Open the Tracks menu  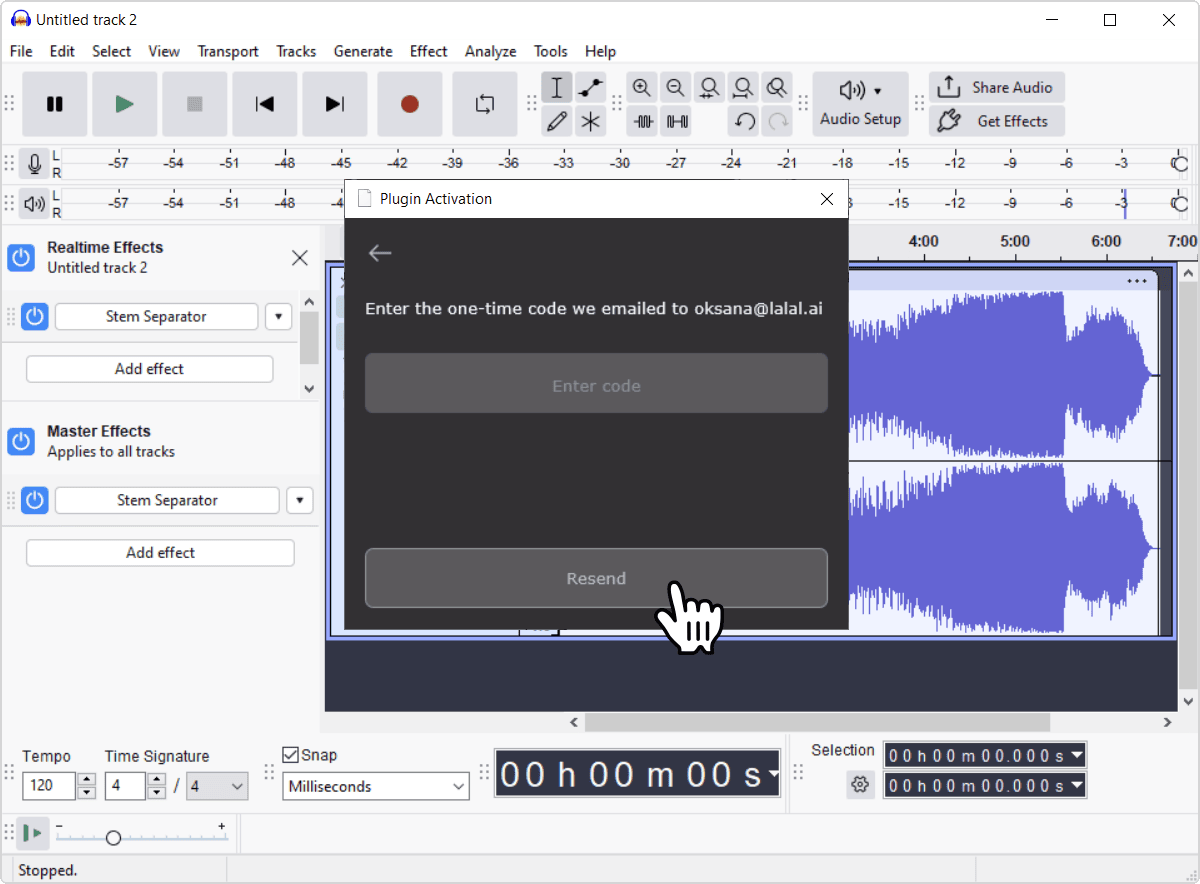click(296, 51)
